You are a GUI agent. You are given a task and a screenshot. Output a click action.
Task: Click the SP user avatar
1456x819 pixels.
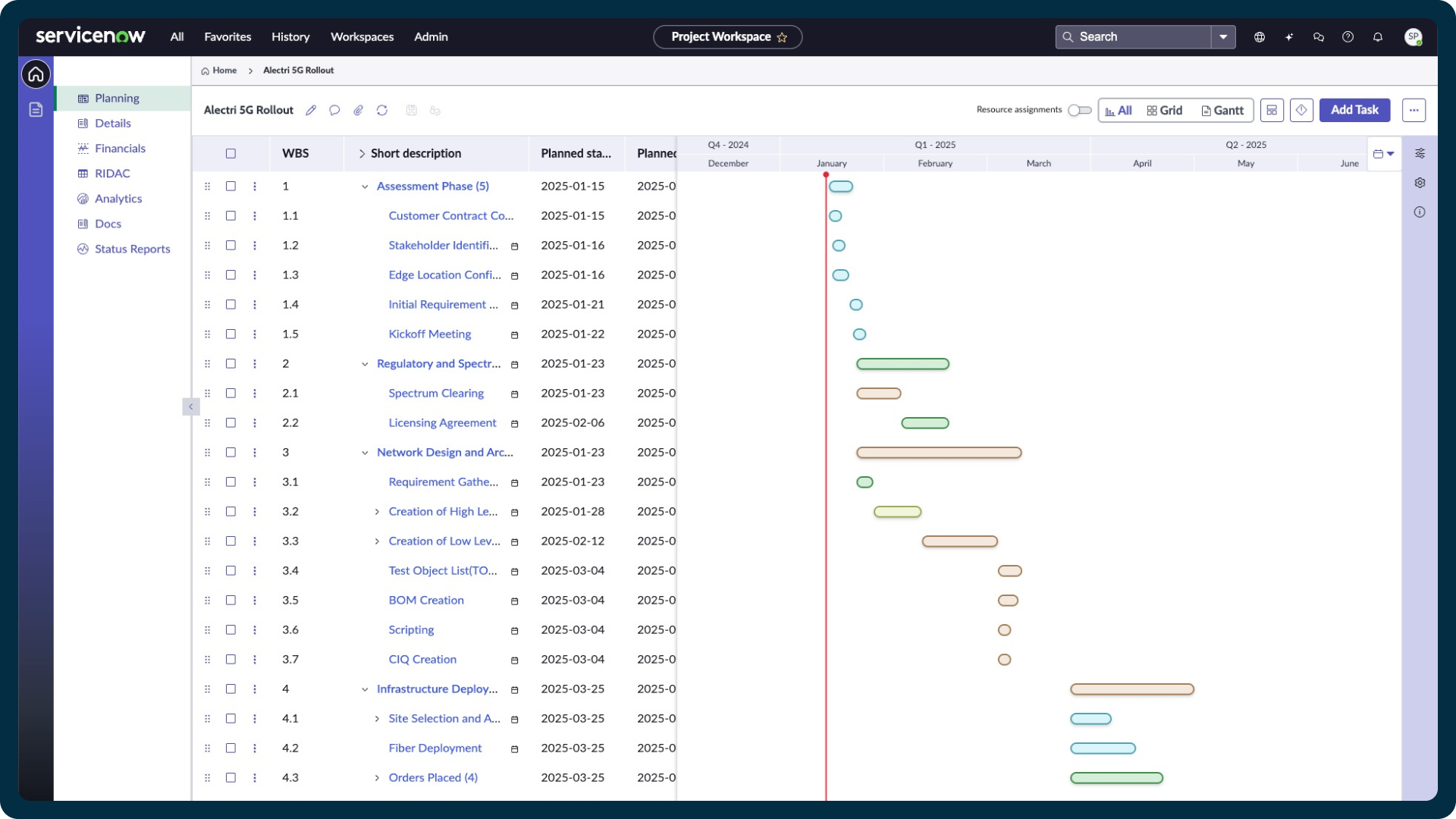pyautogui.click(x=1413, y=37)
